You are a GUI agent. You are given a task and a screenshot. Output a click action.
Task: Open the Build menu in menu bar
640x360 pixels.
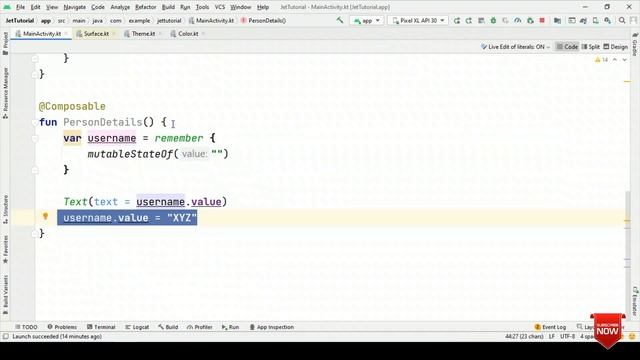click(x=168, y=7)
